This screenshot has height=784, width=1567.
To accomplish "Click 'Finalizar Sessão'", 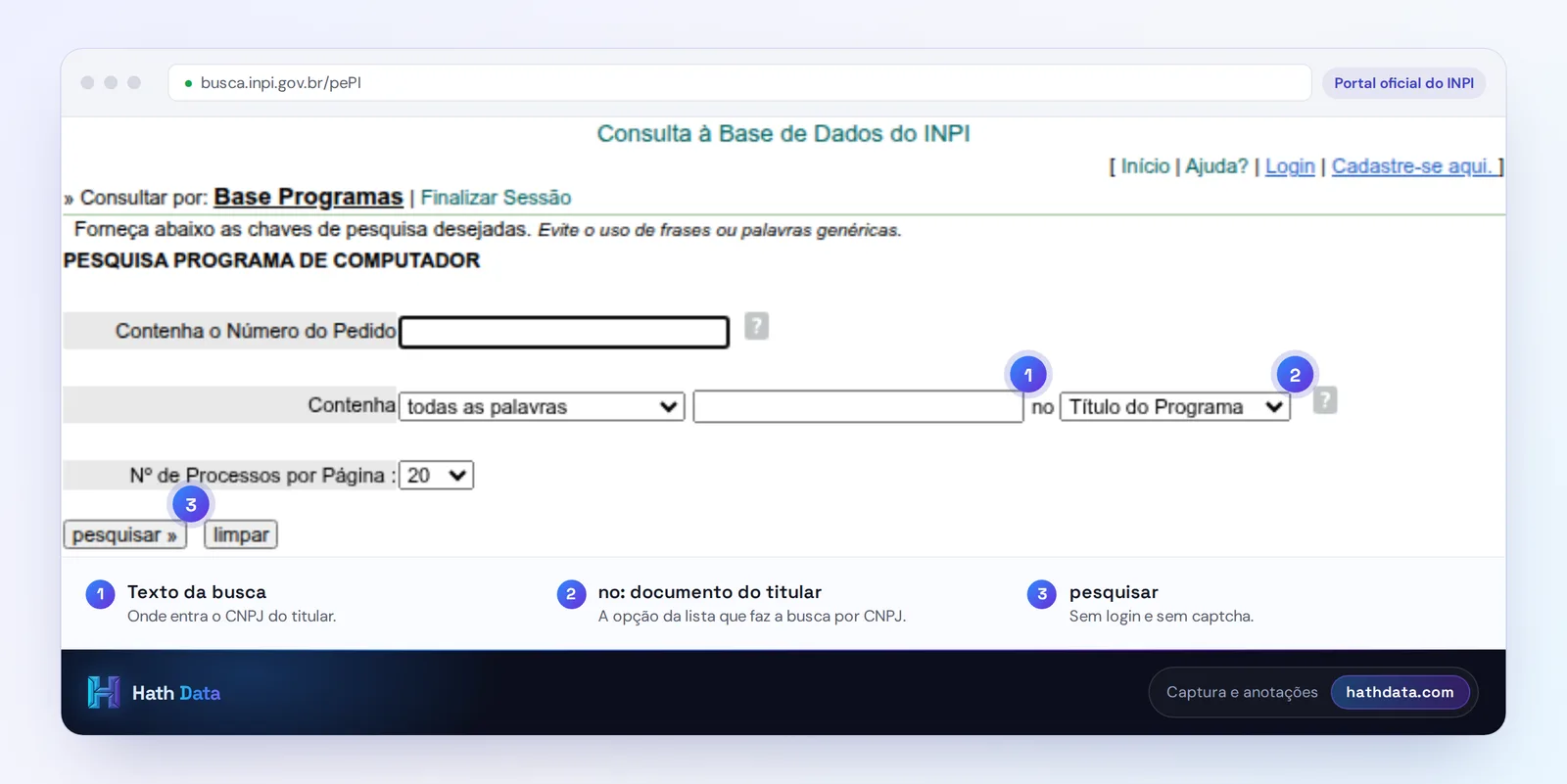I will [x=496, y=198].
